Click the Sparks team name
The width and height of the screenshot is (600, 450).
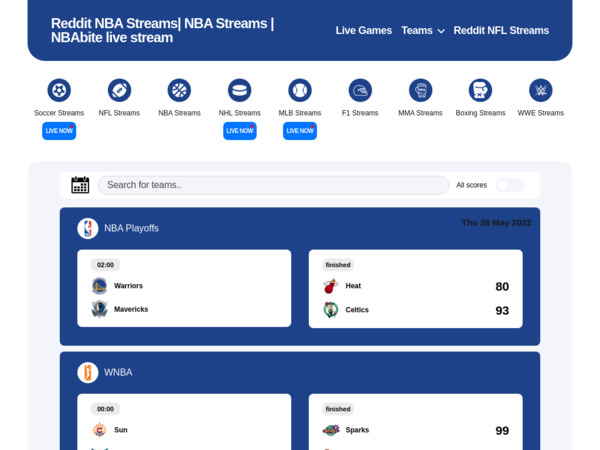click(x=357, y=430)
